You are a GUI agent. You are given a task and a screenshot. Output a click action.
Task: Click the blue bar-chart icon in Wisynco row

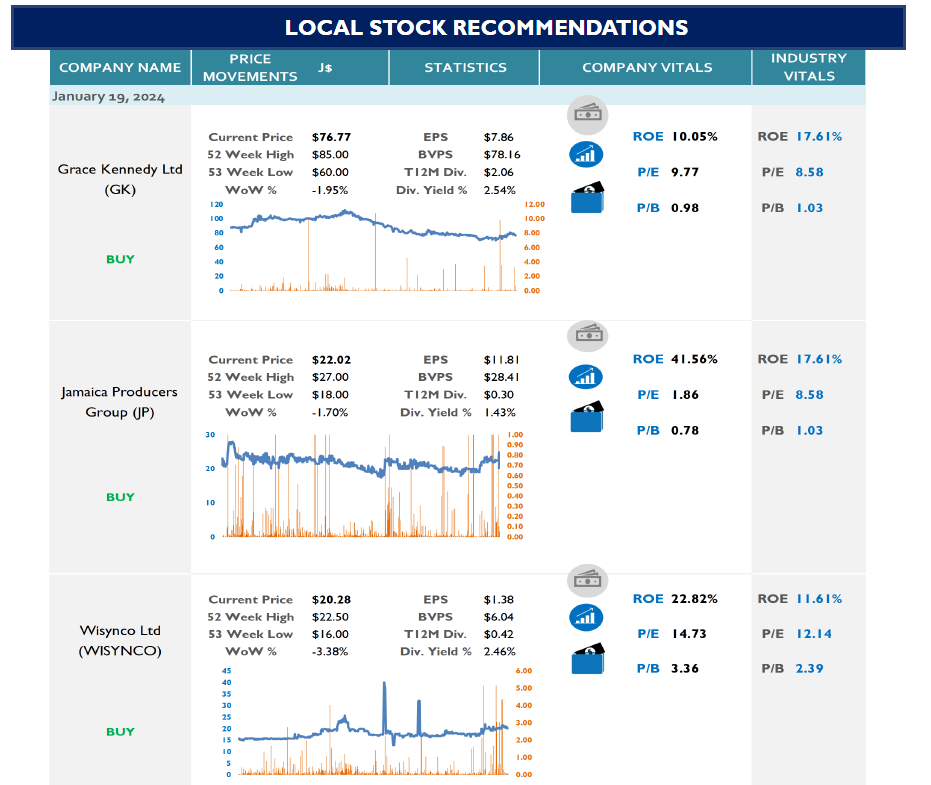tap(586, 617)
